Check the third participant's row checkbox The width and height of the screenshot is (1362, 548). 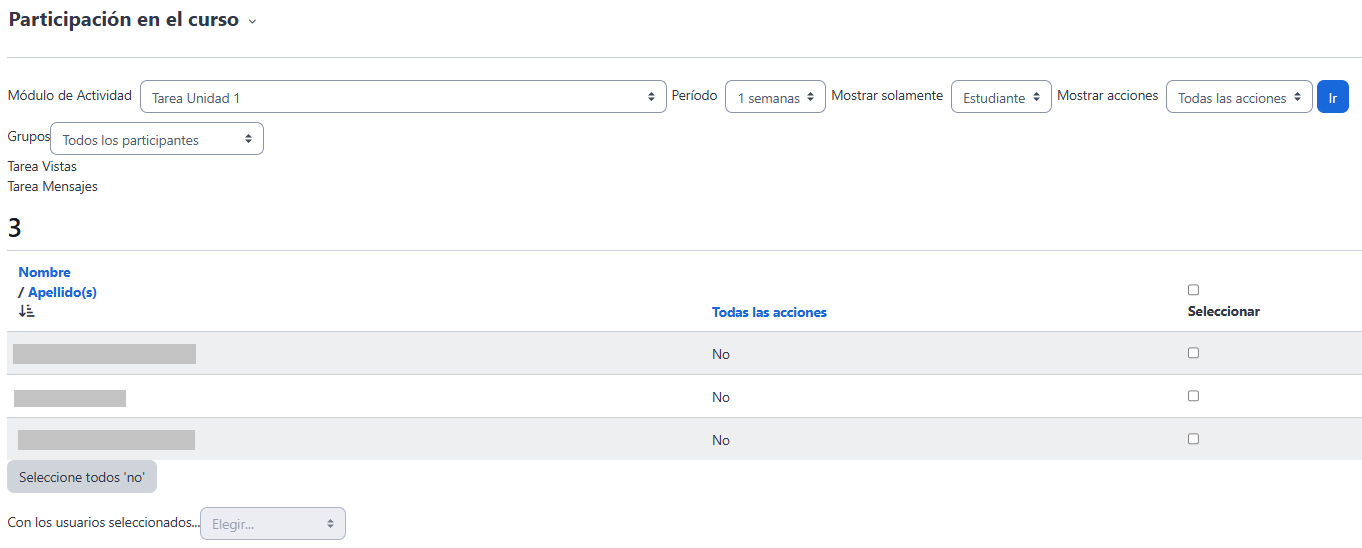pyautogui.click(x=1193, y=439)
